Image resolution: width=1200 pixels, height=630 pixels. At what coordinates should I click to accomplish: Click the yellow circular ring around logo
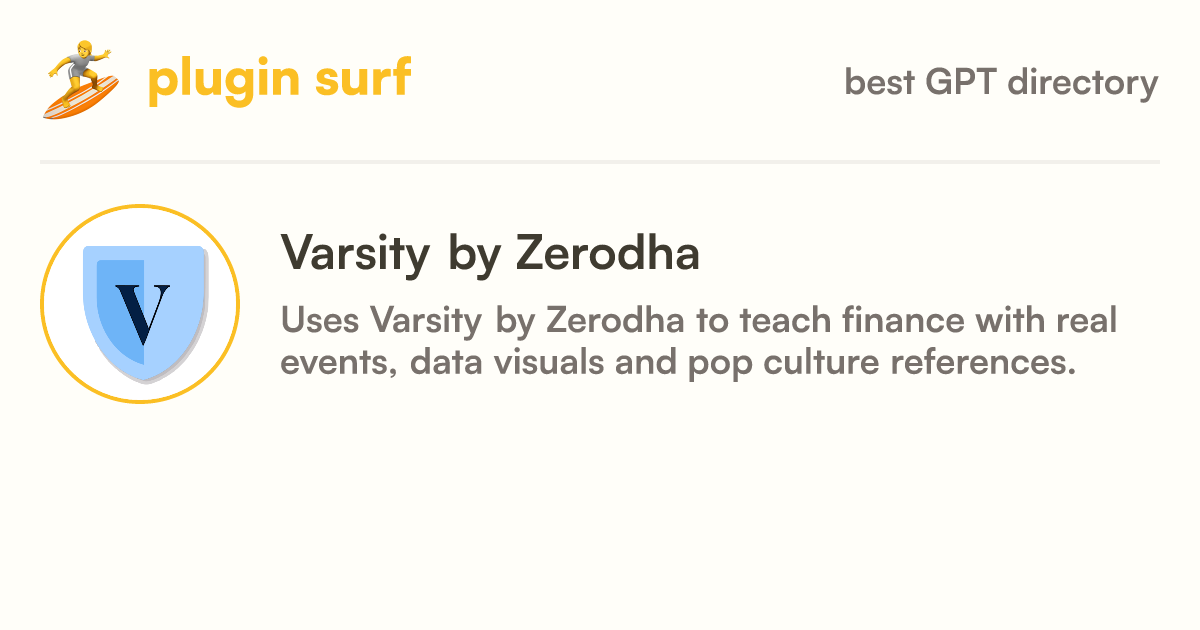tap(140, 304)
